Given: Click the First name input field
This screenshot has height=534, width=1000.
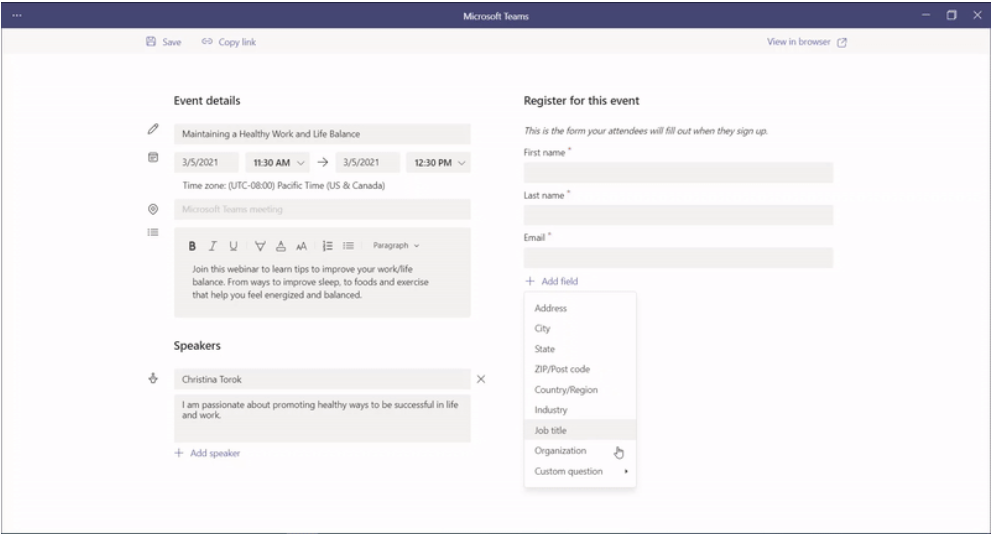Looking at the screenshot, I should [x=678, y=172].
